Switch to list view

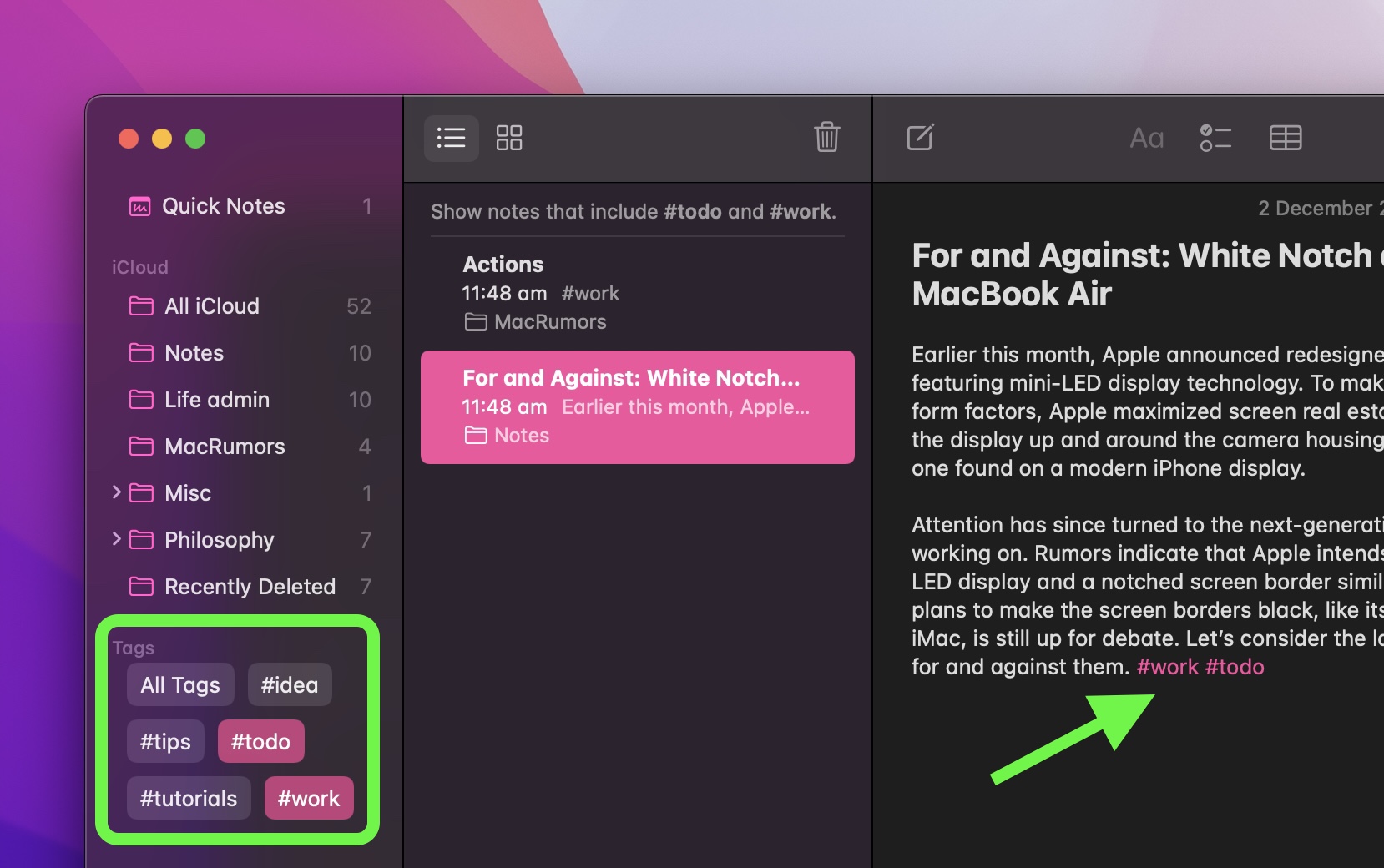point(452,138)
